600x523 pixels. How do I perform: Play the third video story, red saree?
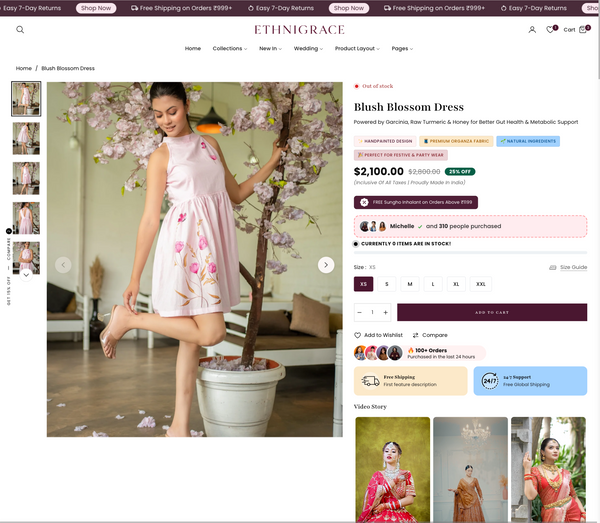coord(548,470)
